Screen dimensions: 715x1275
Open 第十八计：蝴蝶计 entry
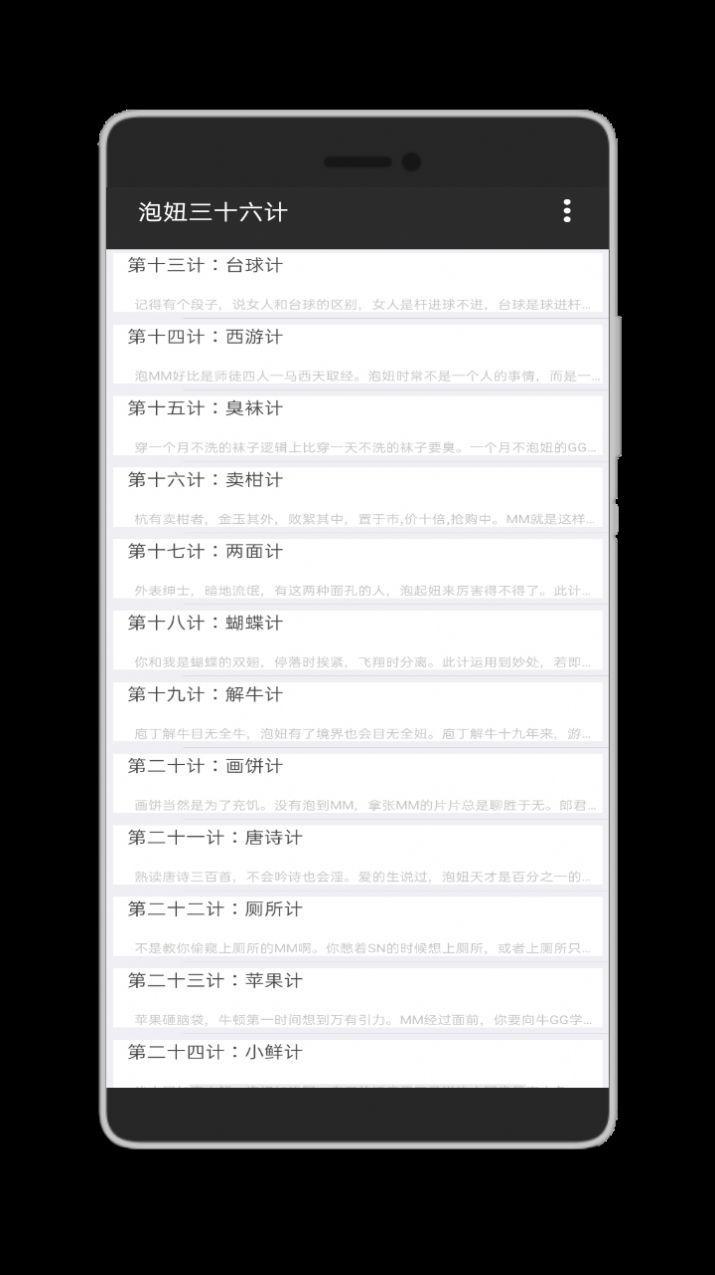[356, 641]
